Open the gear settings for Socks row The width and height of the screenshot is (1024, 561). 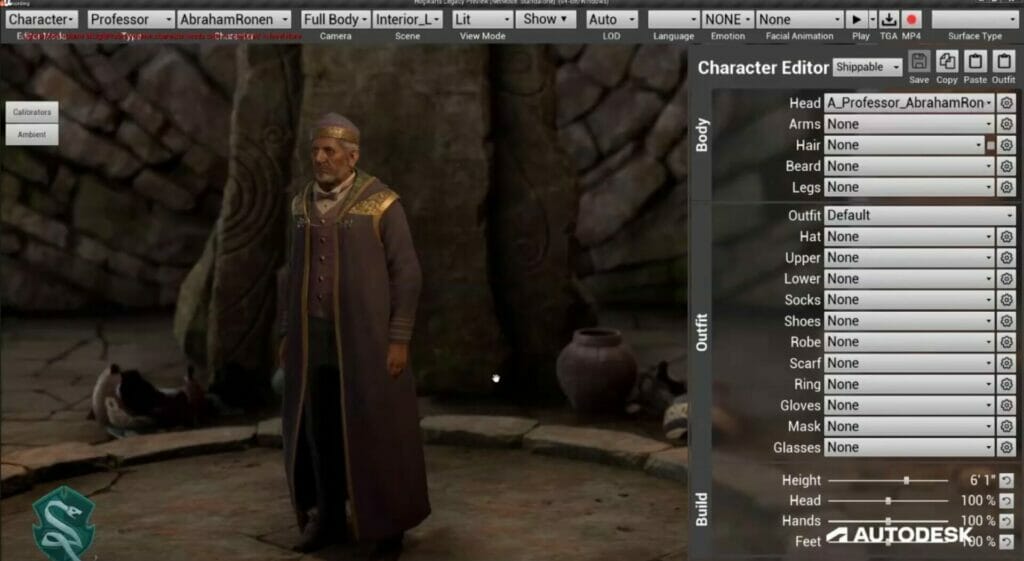pos(1006,300)
